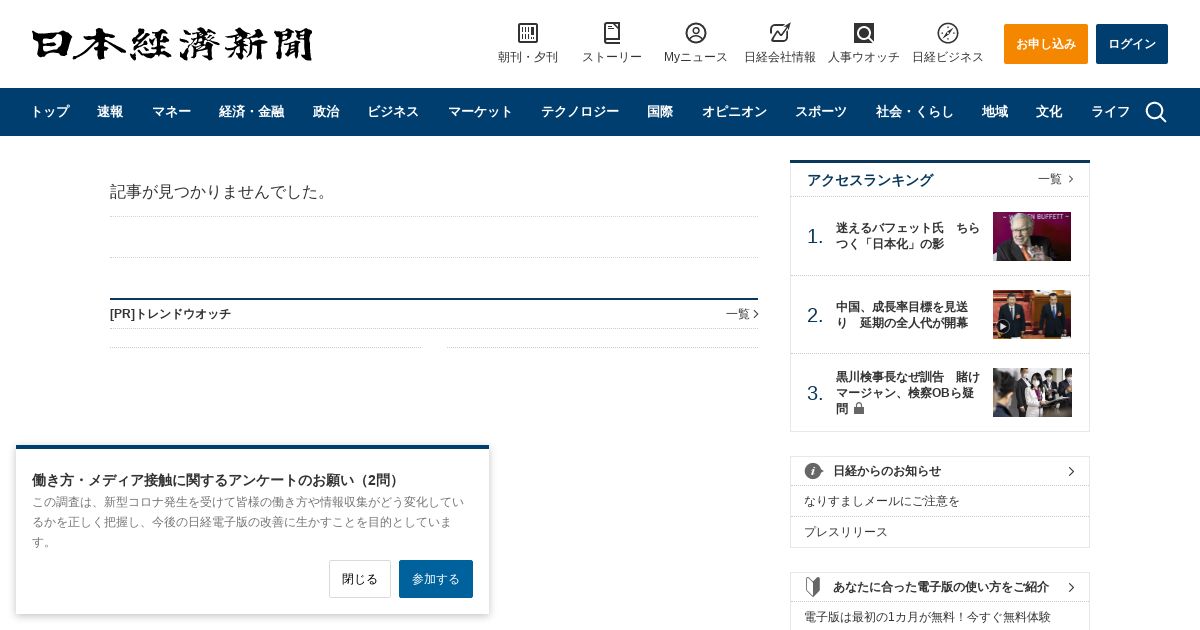Go to the トップ menu item
This screenshot has width=1200, height=630.
(x=49, y=112)
